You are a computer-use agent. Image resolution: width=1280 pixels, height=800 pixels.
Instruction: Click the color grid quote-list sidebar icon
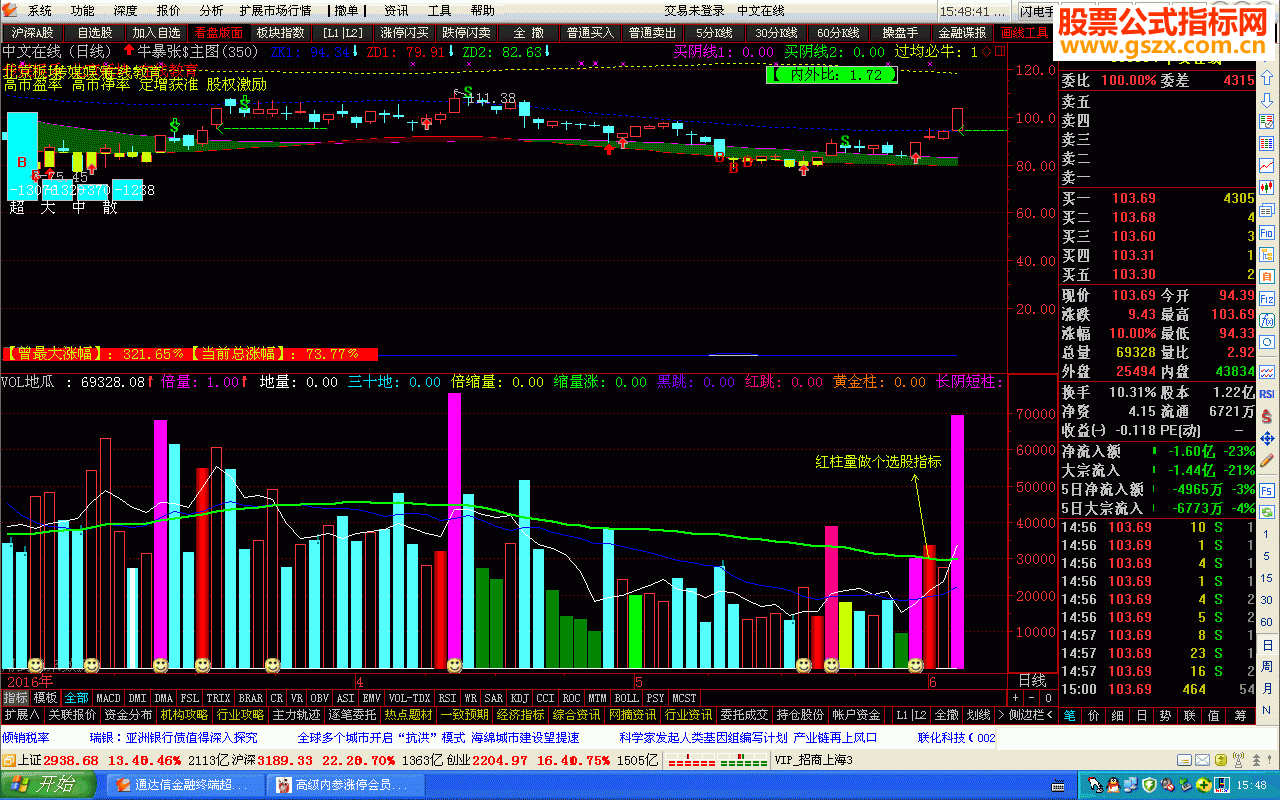pyautogui.click(x=1267, y=143)
